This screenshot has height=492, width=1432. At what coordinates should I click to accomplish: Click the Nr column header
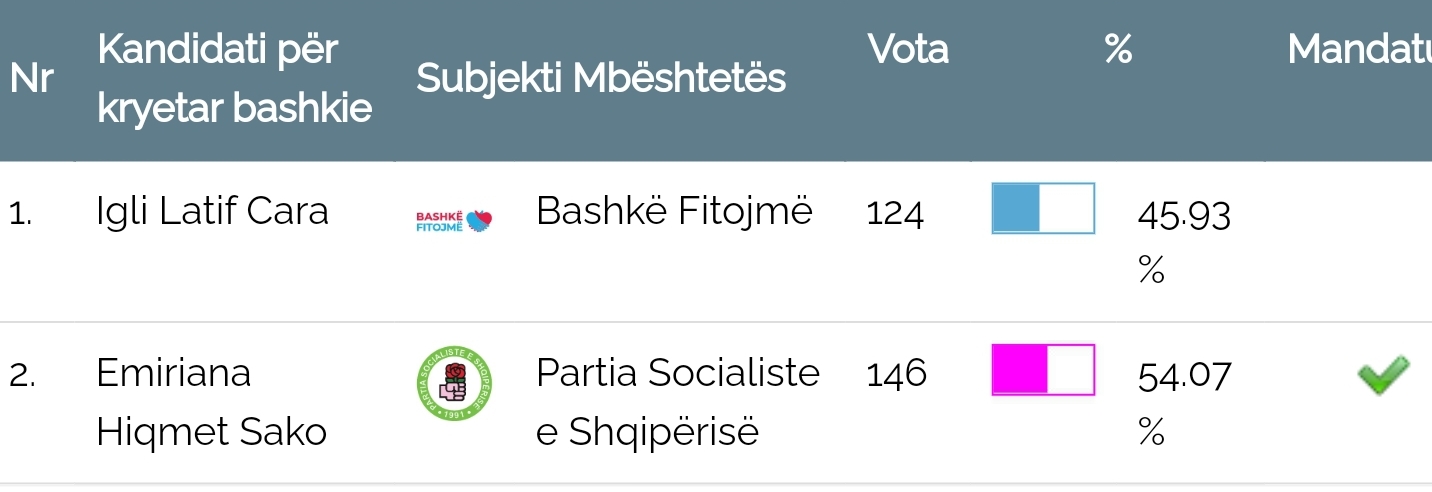30,79
